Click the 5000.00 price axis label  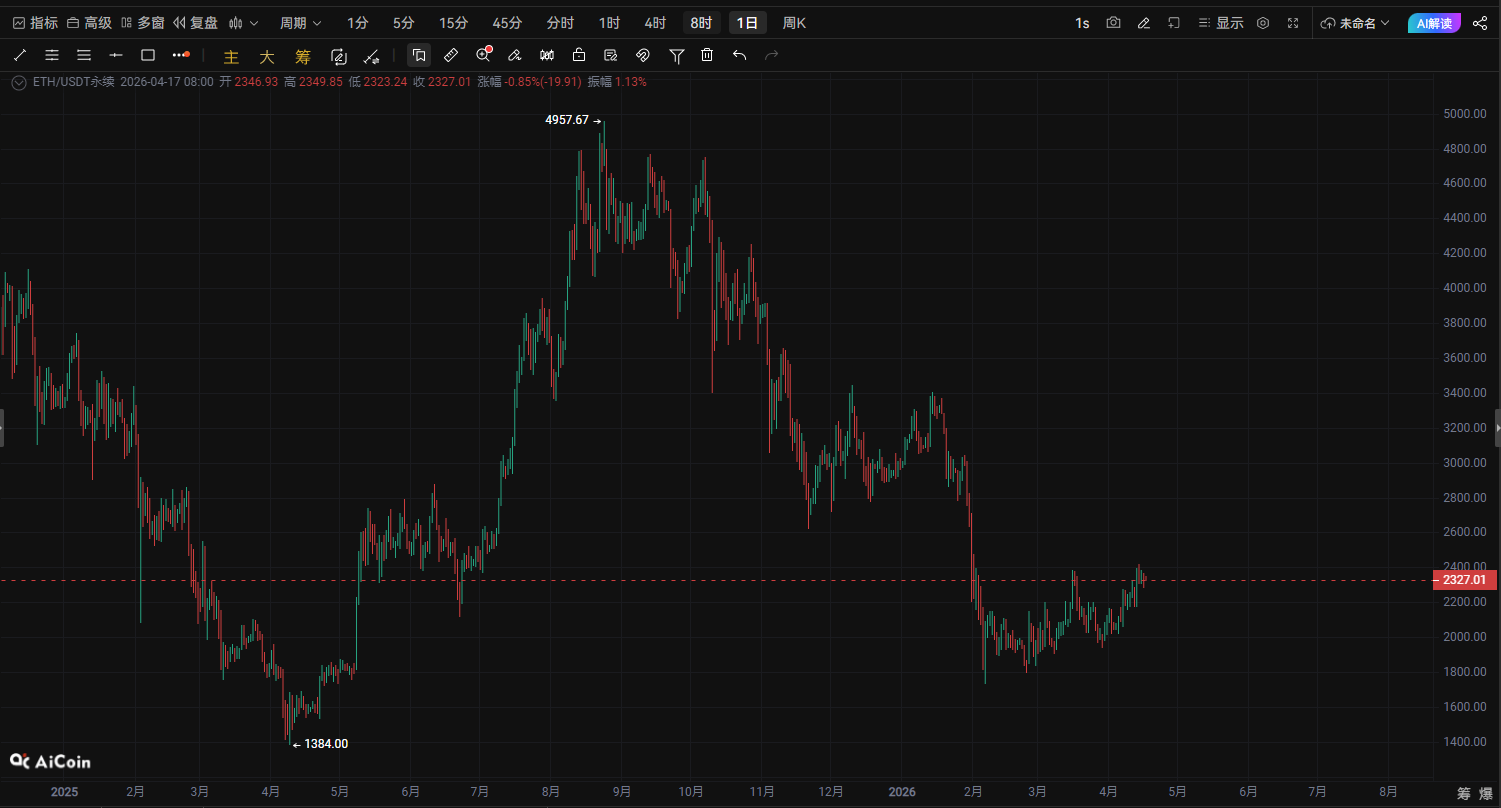pos(1464,114)
